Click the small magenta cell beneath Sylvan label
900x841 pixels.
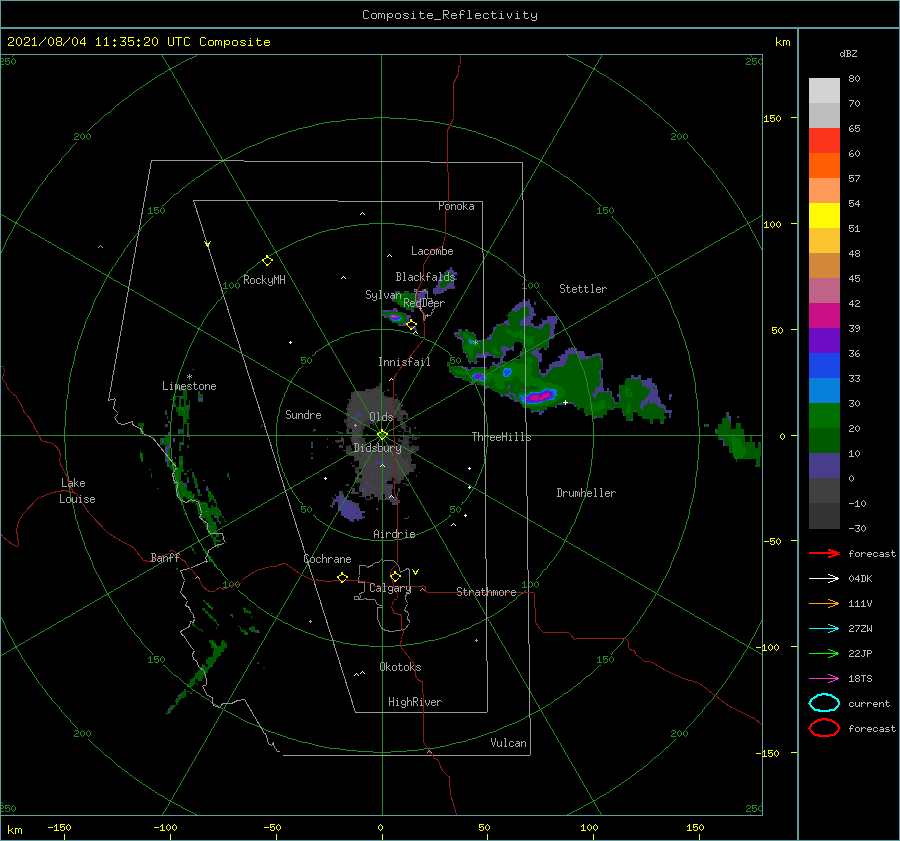(394, 316)
